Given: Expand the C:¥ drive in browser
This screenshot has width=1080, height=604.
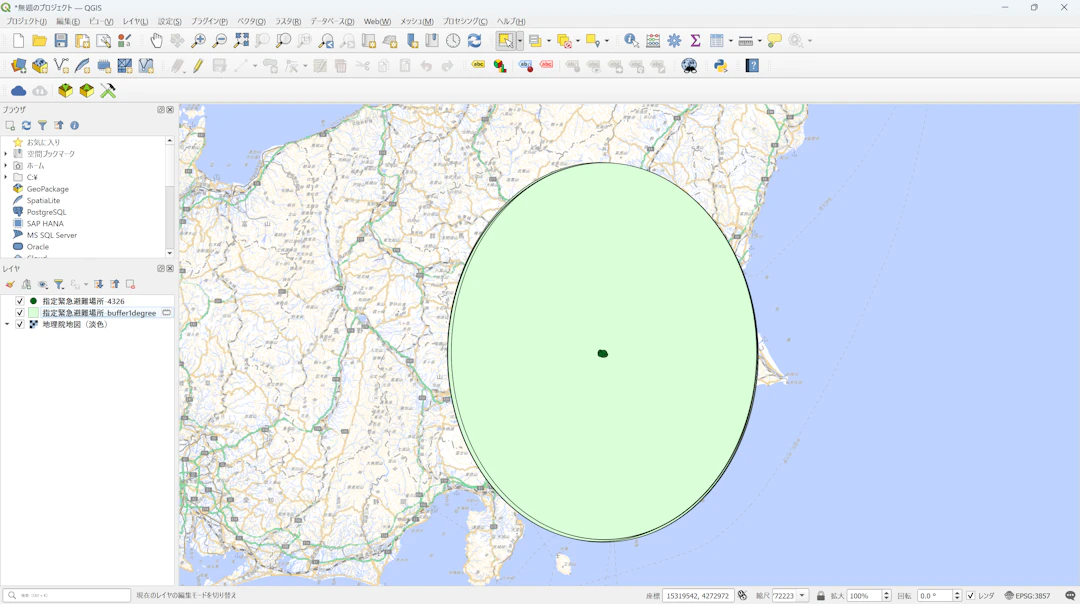Looking at the screenshot, I should click(x=6, y=177).
